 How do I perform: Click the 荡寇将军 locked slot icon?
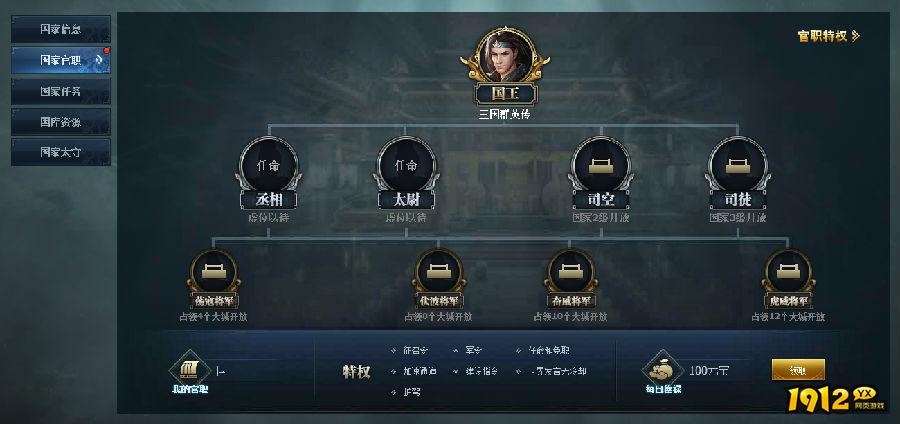[214, 272]
